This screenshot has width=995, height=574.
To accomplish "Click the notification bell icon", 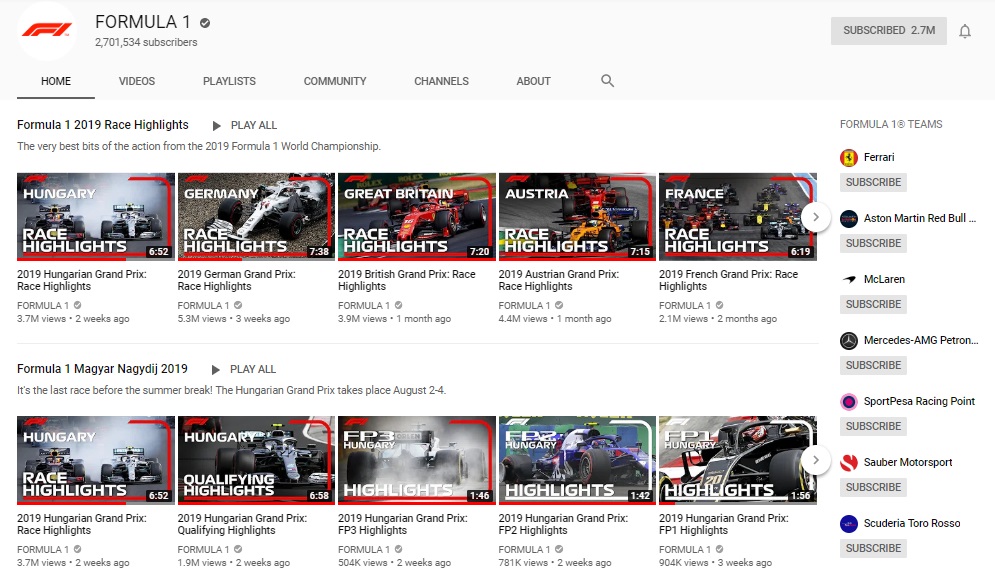I will pyautogui.click(x=964, y=31).
